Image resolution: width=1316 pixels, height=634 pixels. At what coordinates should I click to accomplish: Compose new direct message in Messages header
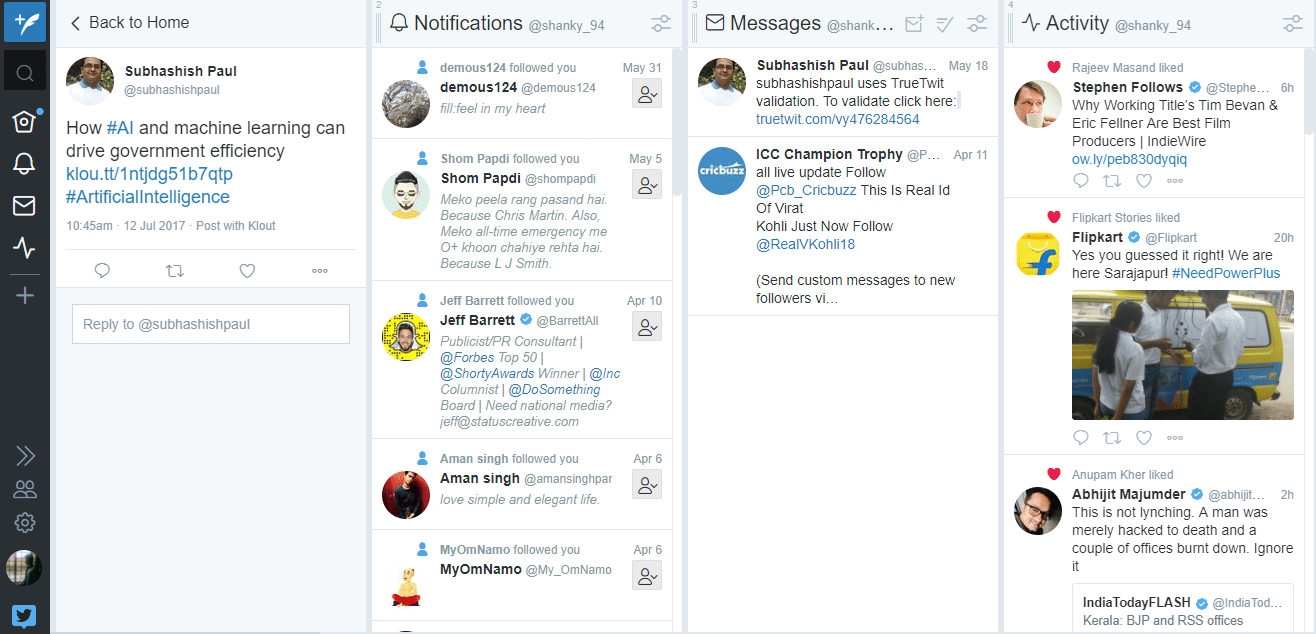913,23
